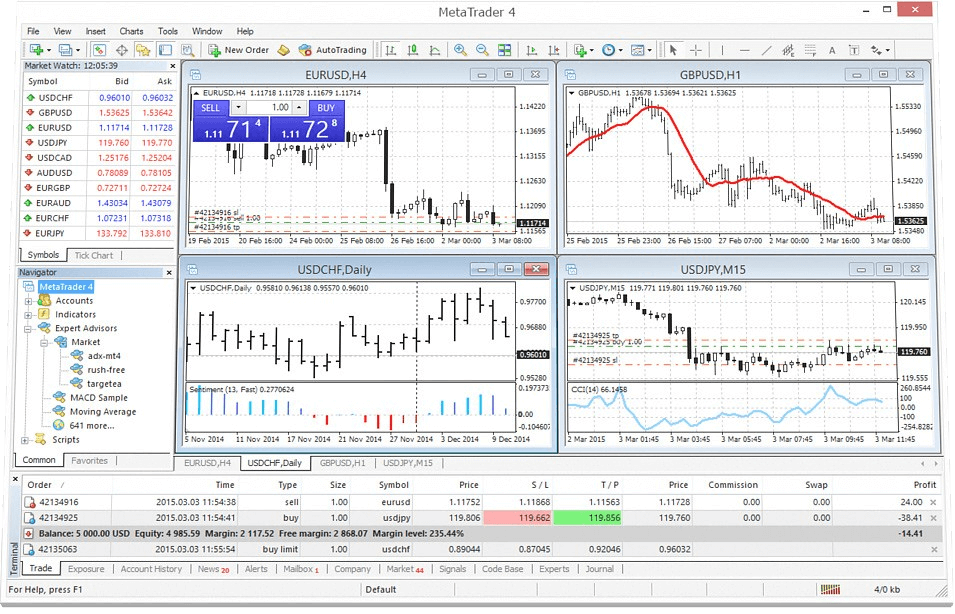Screen dimensions: 955x614
Task: Select the Moving Average expert advisor
Action: coord(103,412)
